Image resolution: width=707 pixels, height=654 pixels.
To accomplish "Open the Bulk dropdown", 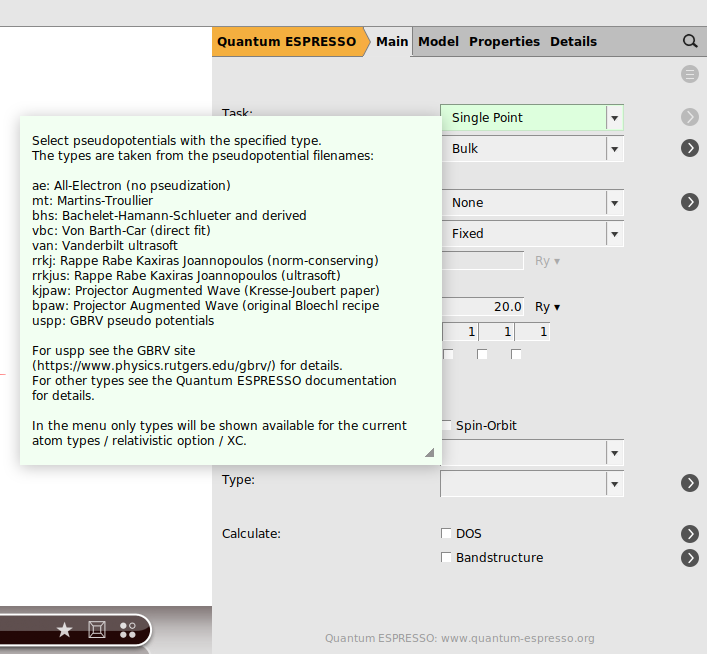I will [x=533, y=149].
